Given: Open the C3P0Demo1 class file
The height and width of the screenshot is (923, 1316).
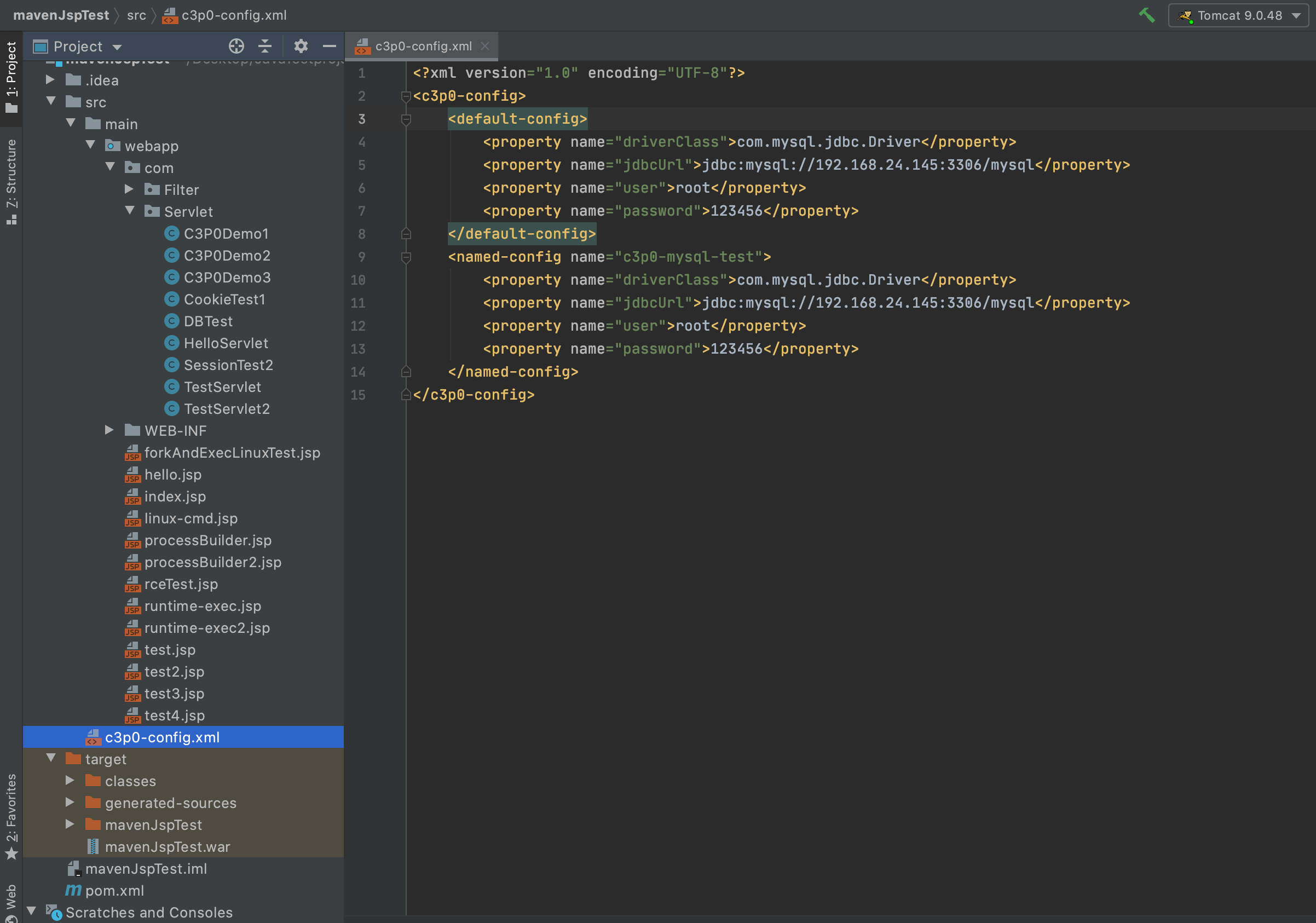Looking at the screenshot, I should [226, 233].
